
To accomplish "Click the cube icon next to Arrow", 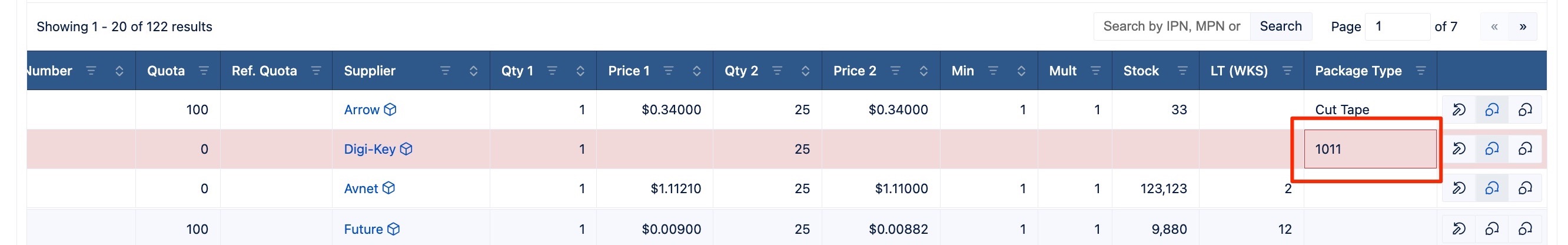I will click(390, 110).
